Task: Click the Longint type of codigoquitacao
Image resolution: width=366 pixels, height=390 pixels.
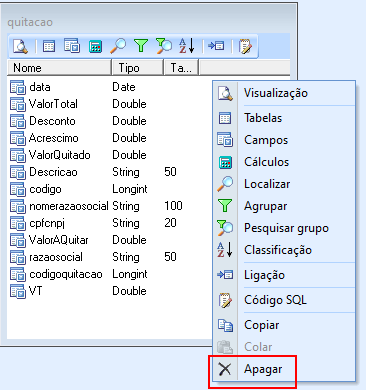Action: (130, 274)
